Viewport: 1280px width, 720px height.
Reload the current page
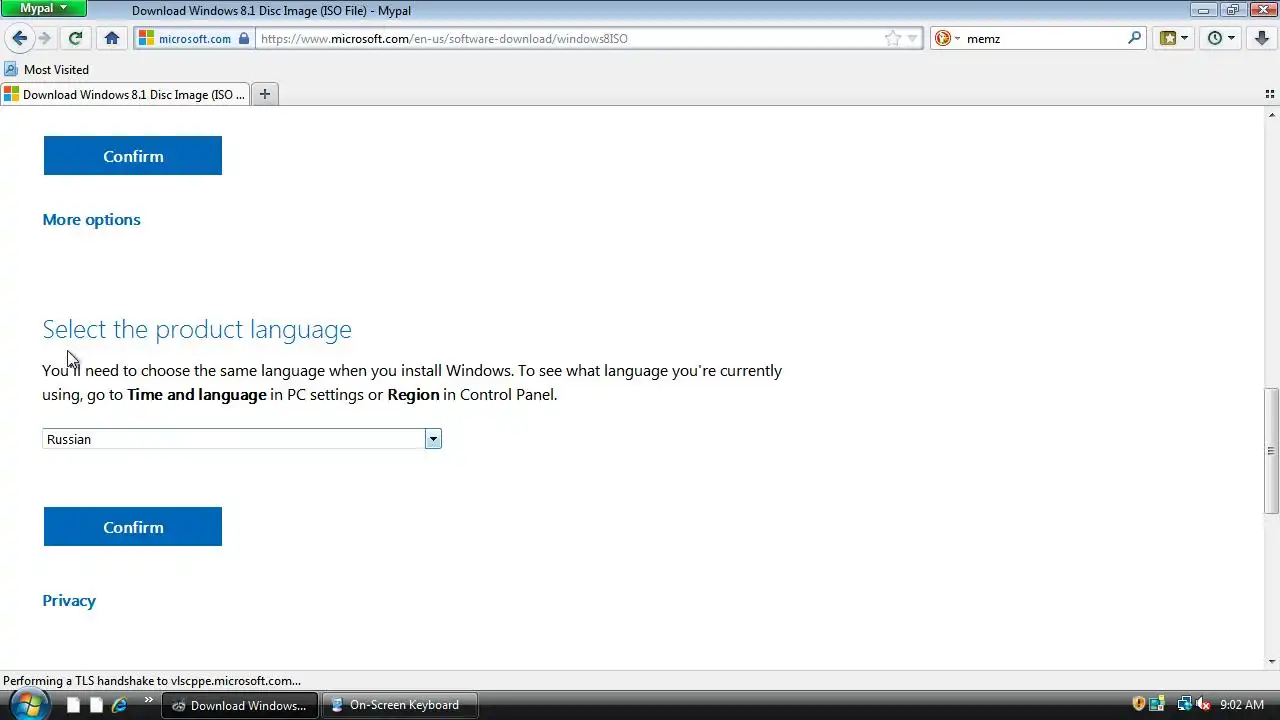(x=75, y=38)
